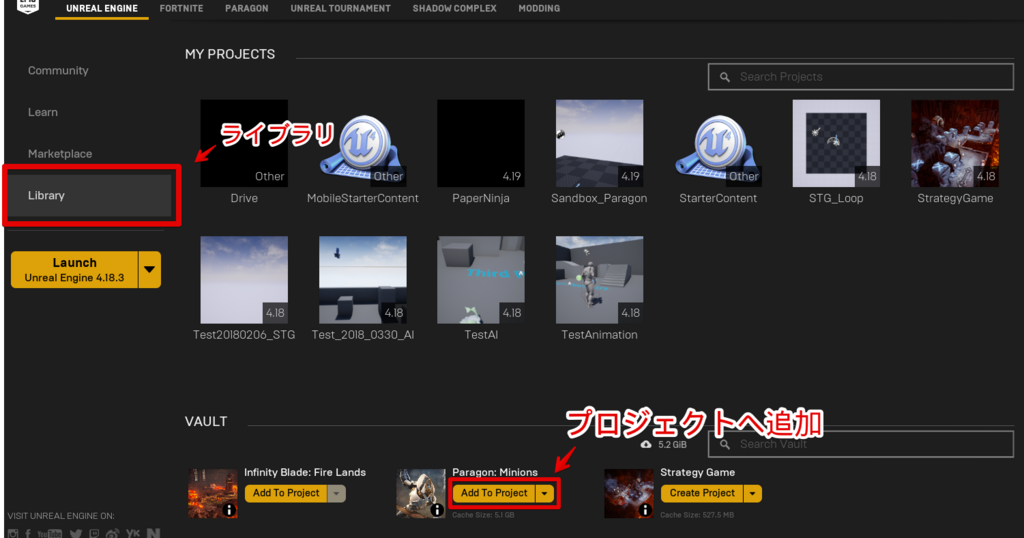Image resolution: width=1024 pixels, height=538 pixels.
Task: Select the Shadow Complex tab
Action: tap(455, 8)
